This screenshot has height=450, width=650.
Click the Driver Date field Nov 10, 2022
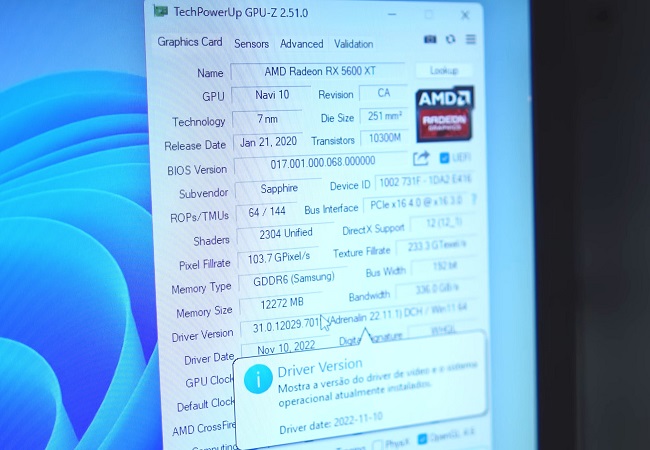[x=286, y=348]
